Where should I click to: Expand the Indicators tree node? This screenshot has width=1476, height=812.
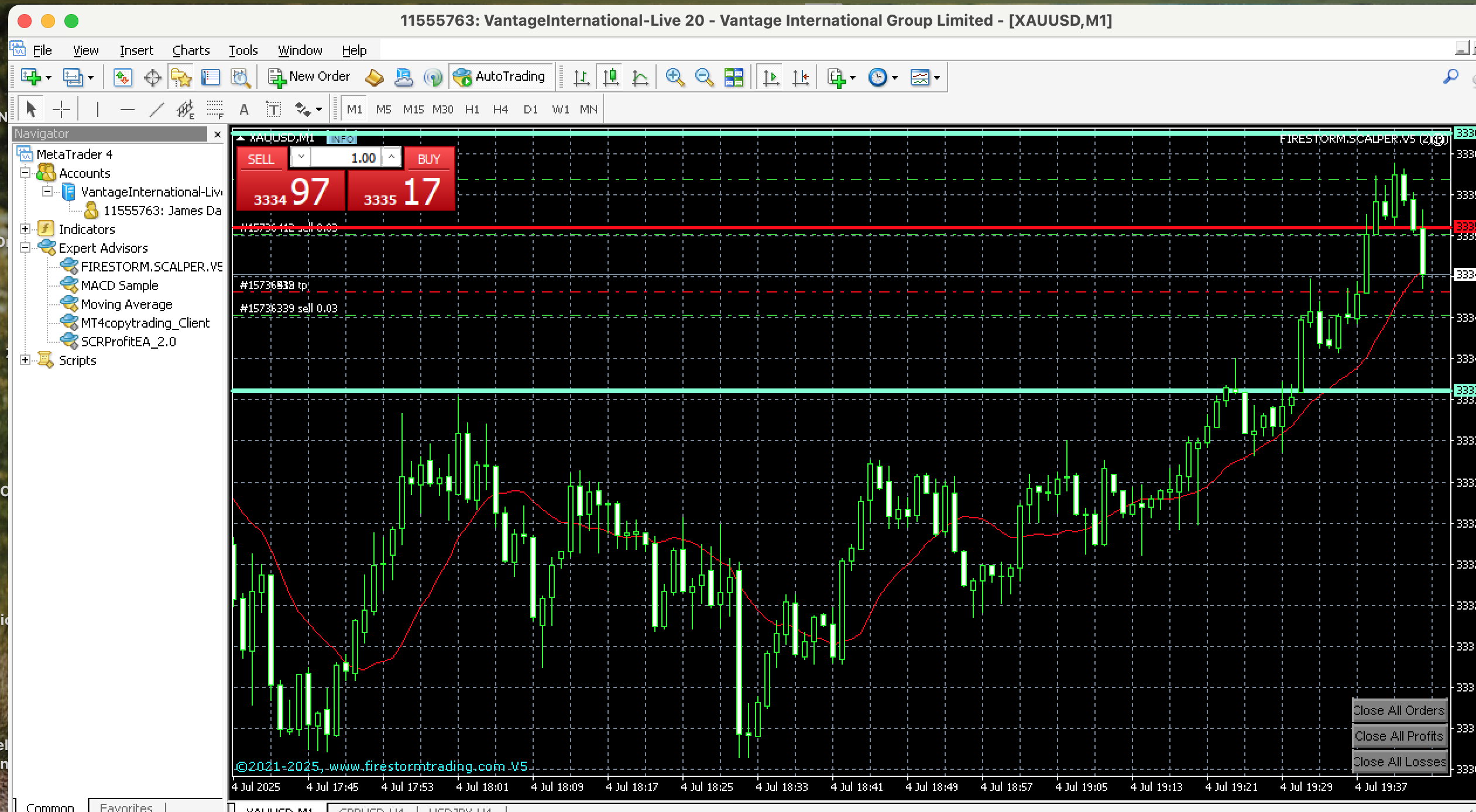click(25, 229)
